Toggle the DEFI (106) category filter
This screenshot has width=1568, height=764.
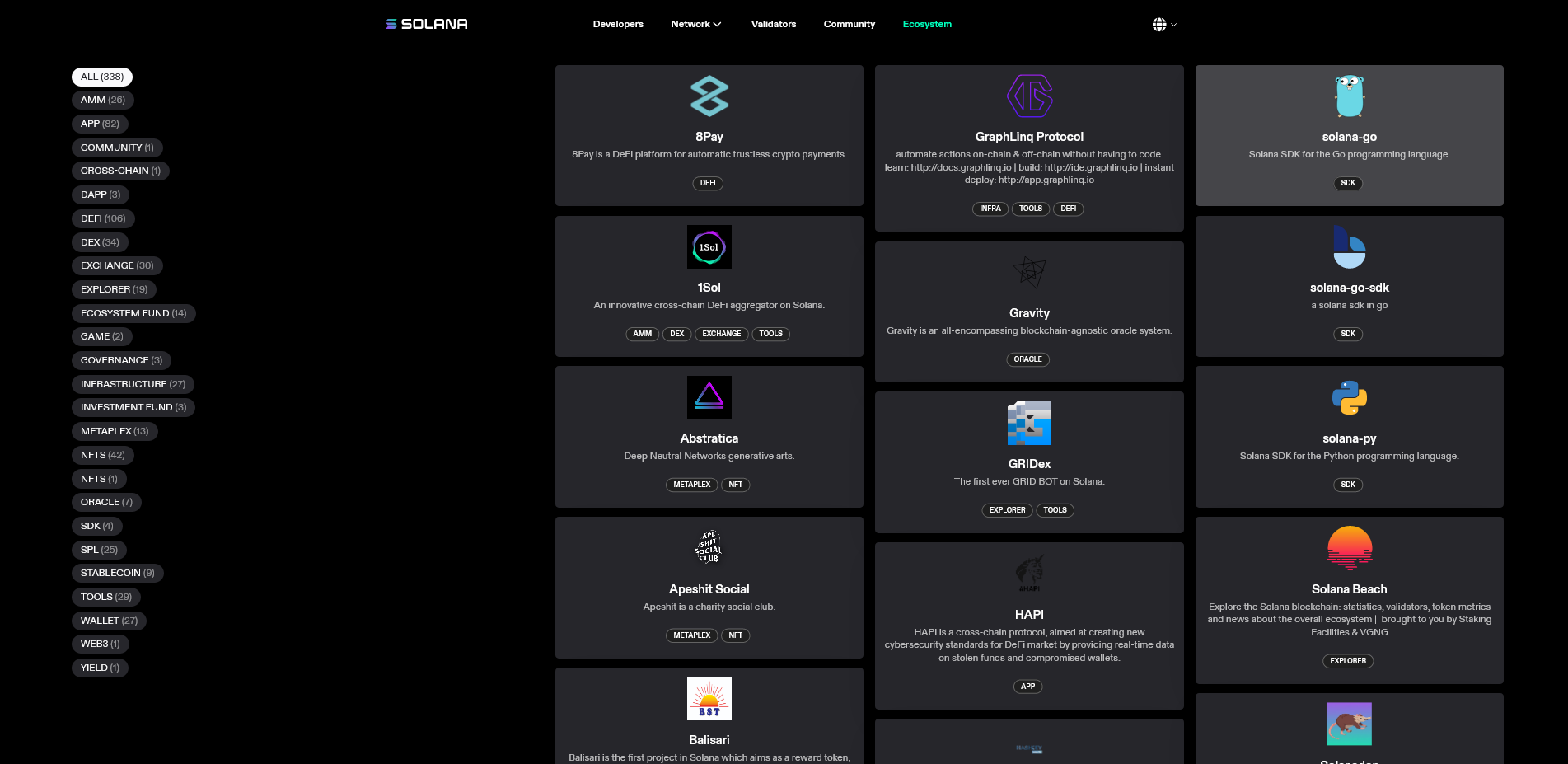coord(103,218)
